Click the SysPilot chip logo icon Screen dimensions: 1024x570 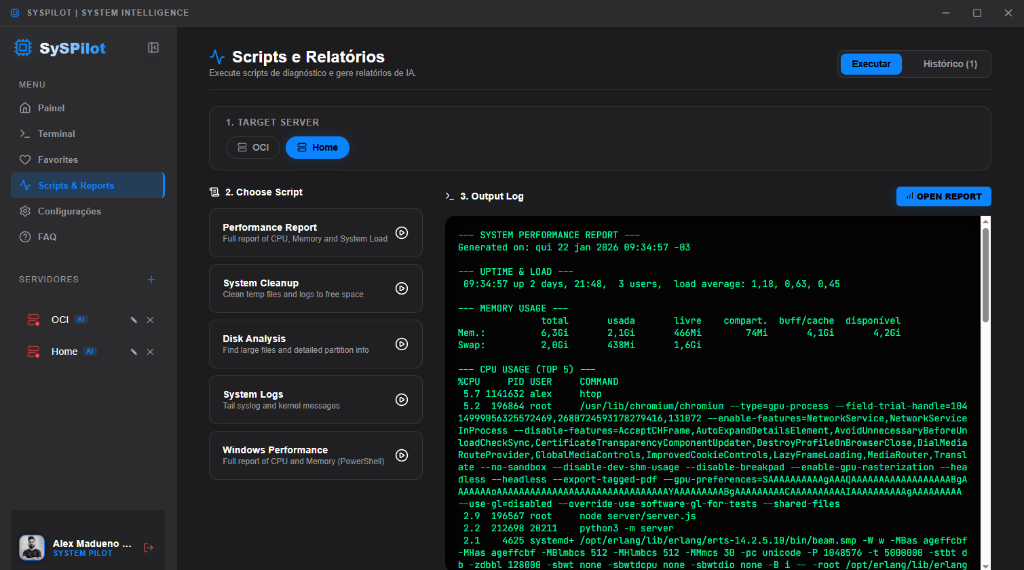23,48
